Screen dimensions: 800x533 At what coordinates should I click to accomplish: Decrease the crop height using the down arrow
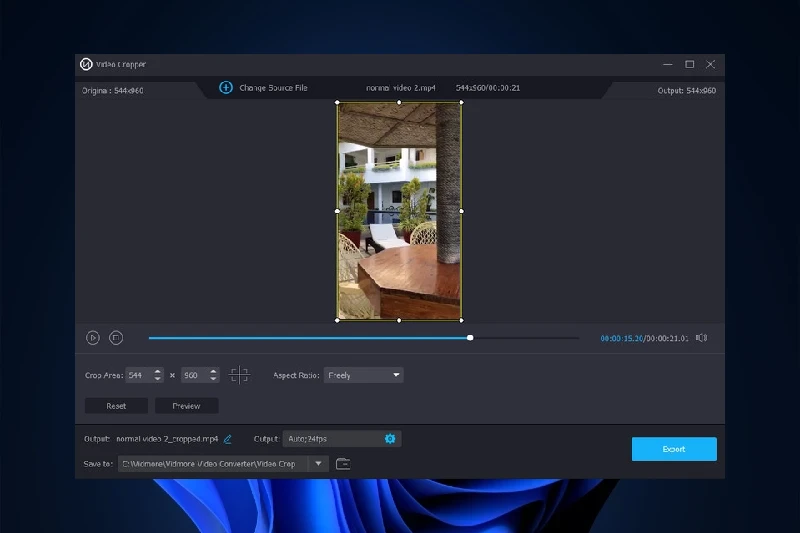pyautogui.click(x=213, y=379)
